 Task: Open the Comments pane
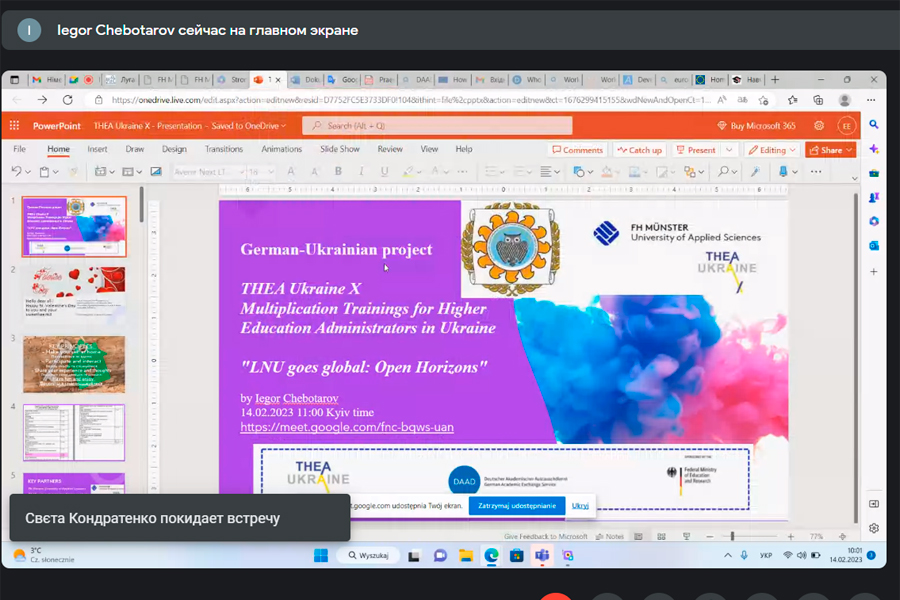click(x=577, y=150)
